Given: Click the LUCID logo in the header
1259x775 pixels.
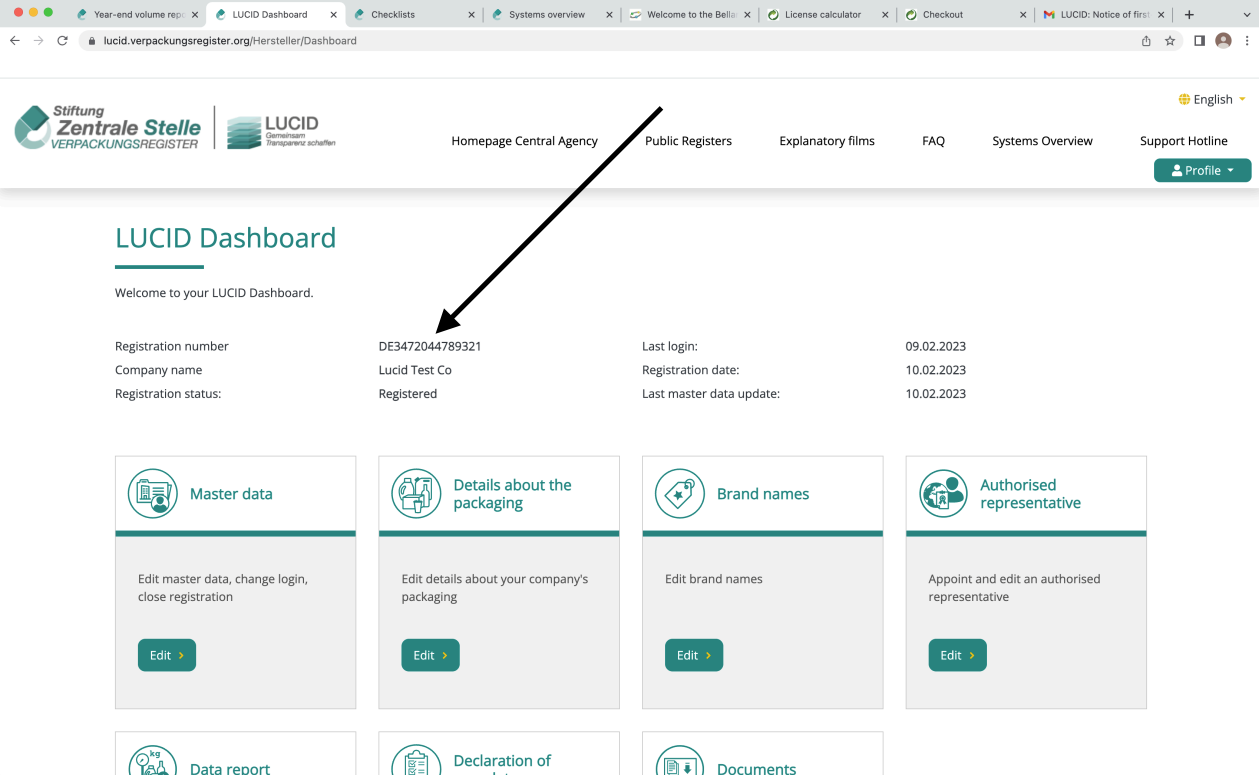Looking at the screenshot, I should click(281, 131).
